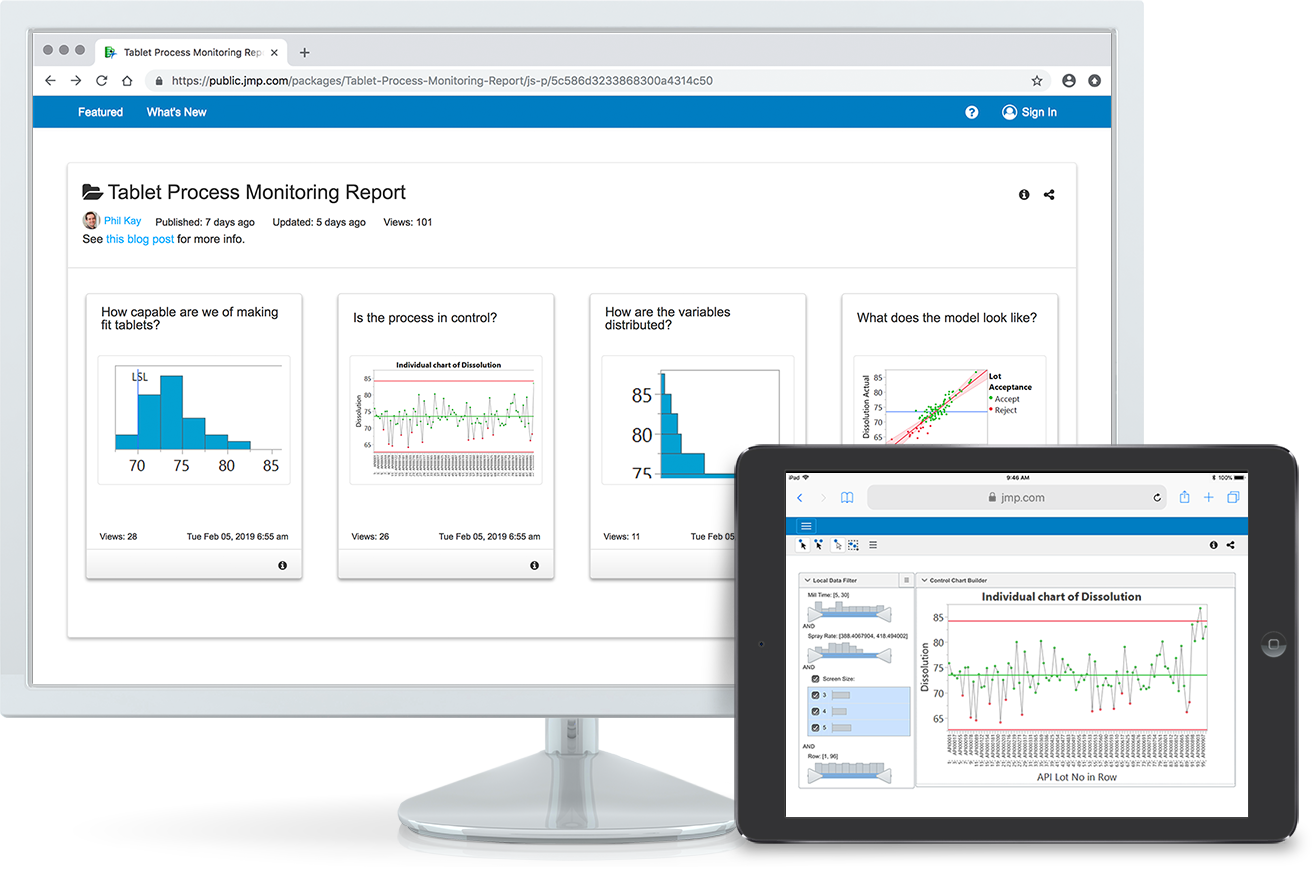Image resolution: width=1312 pixels, height=887 pixels.
Task: Open the report folder icon beside the title
Action: click(x=92, y=192)
